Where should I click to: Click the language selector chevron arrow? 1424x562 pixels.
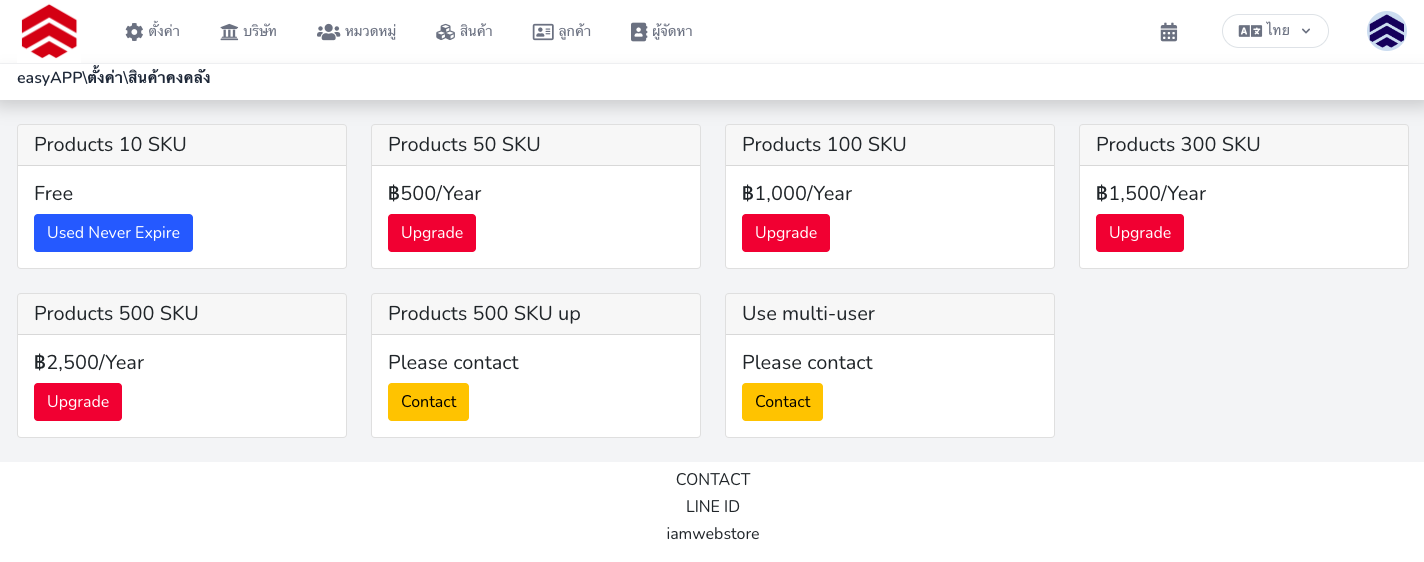click(x=1305, y=31)
